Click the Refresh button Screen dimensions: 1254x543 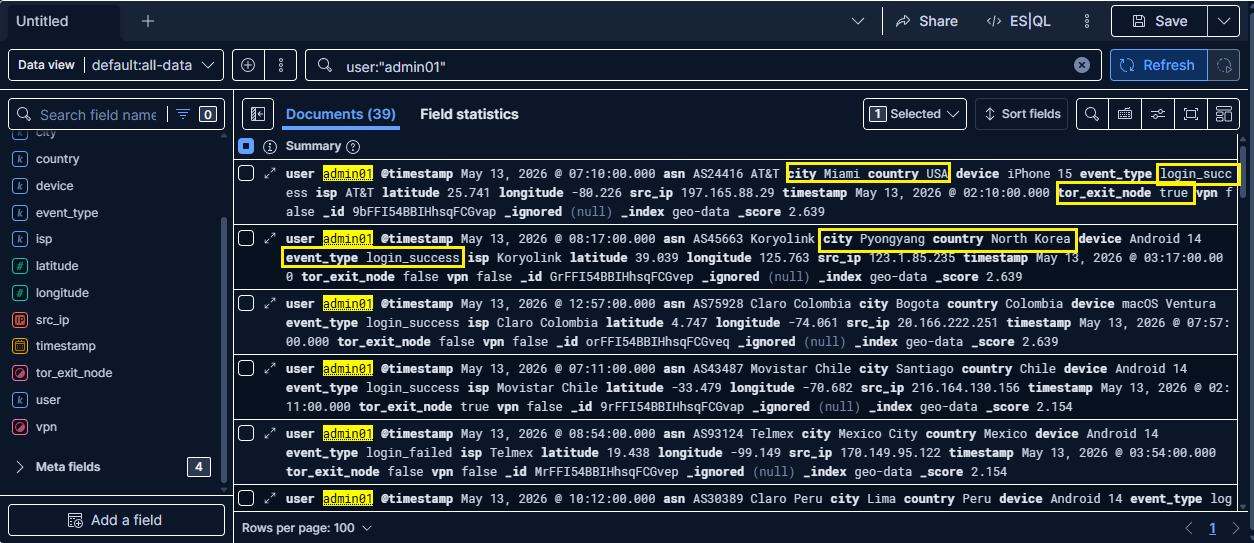click(1159, 65)
